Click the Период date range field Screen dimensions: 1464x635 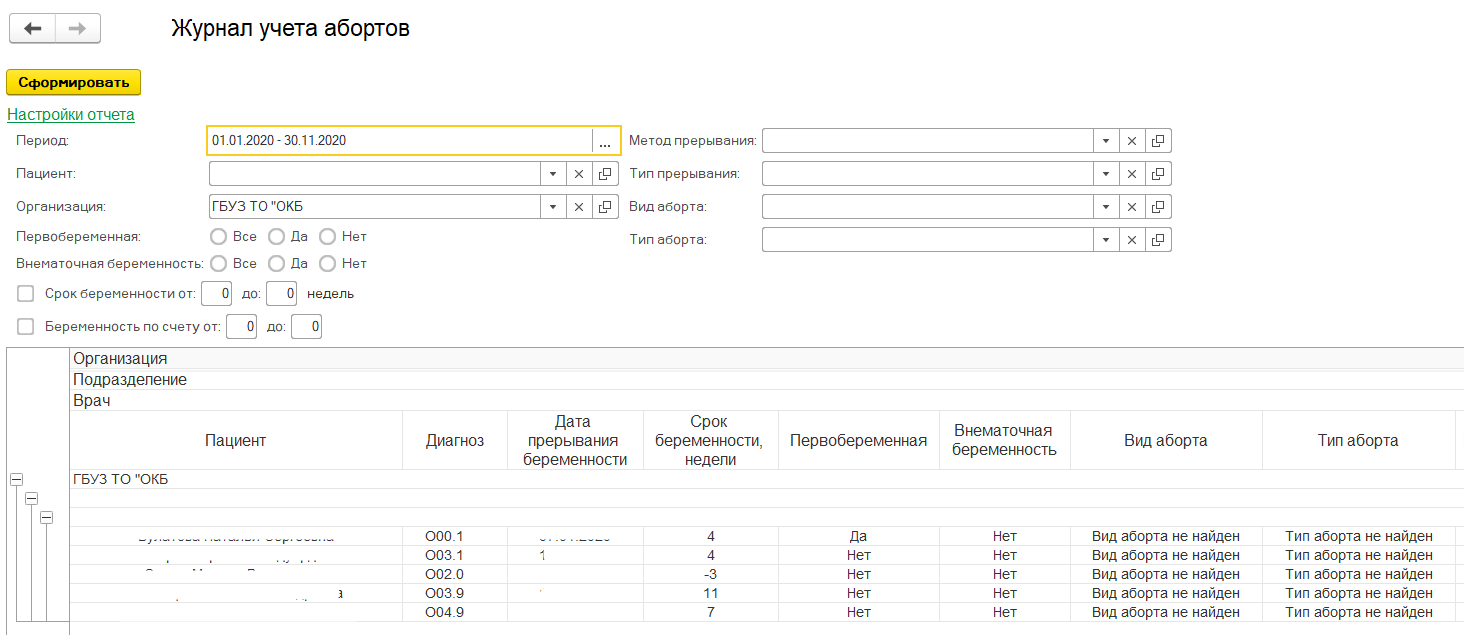400,141
